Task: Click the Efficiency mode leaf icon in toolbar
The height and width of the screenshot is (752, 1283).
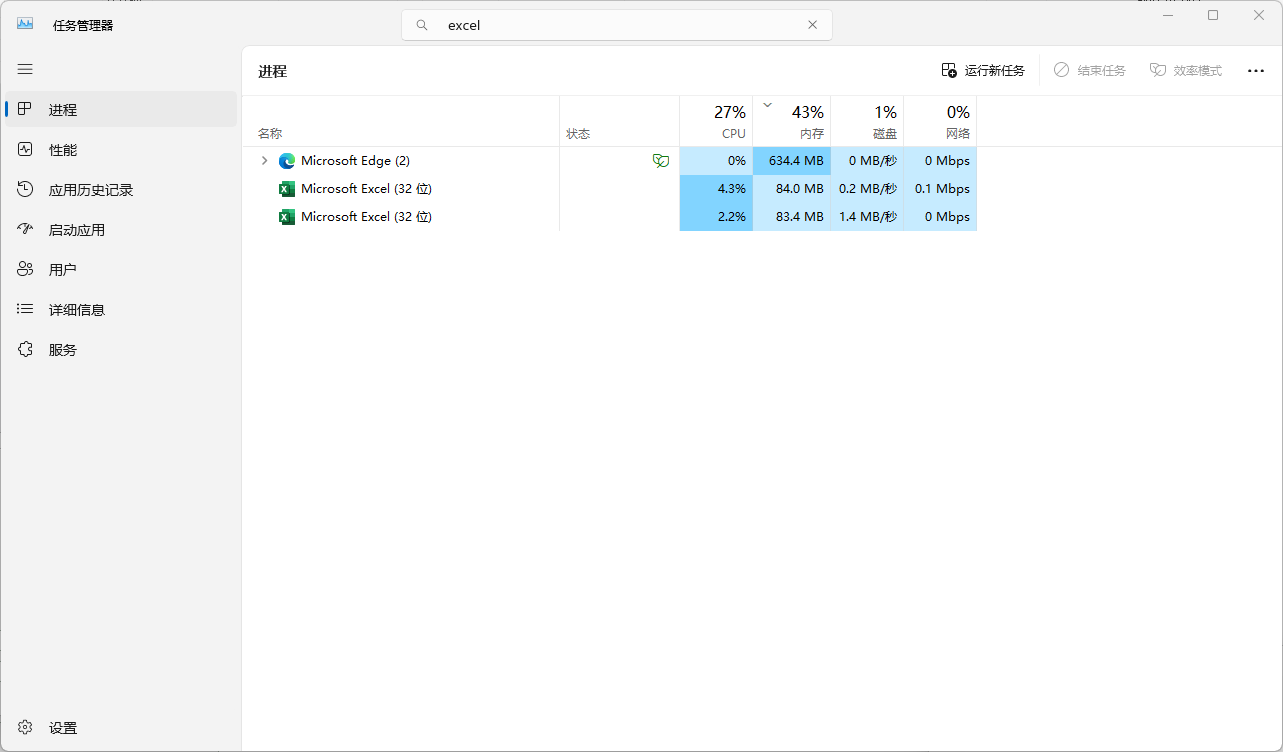Action: pos(1158,70)
